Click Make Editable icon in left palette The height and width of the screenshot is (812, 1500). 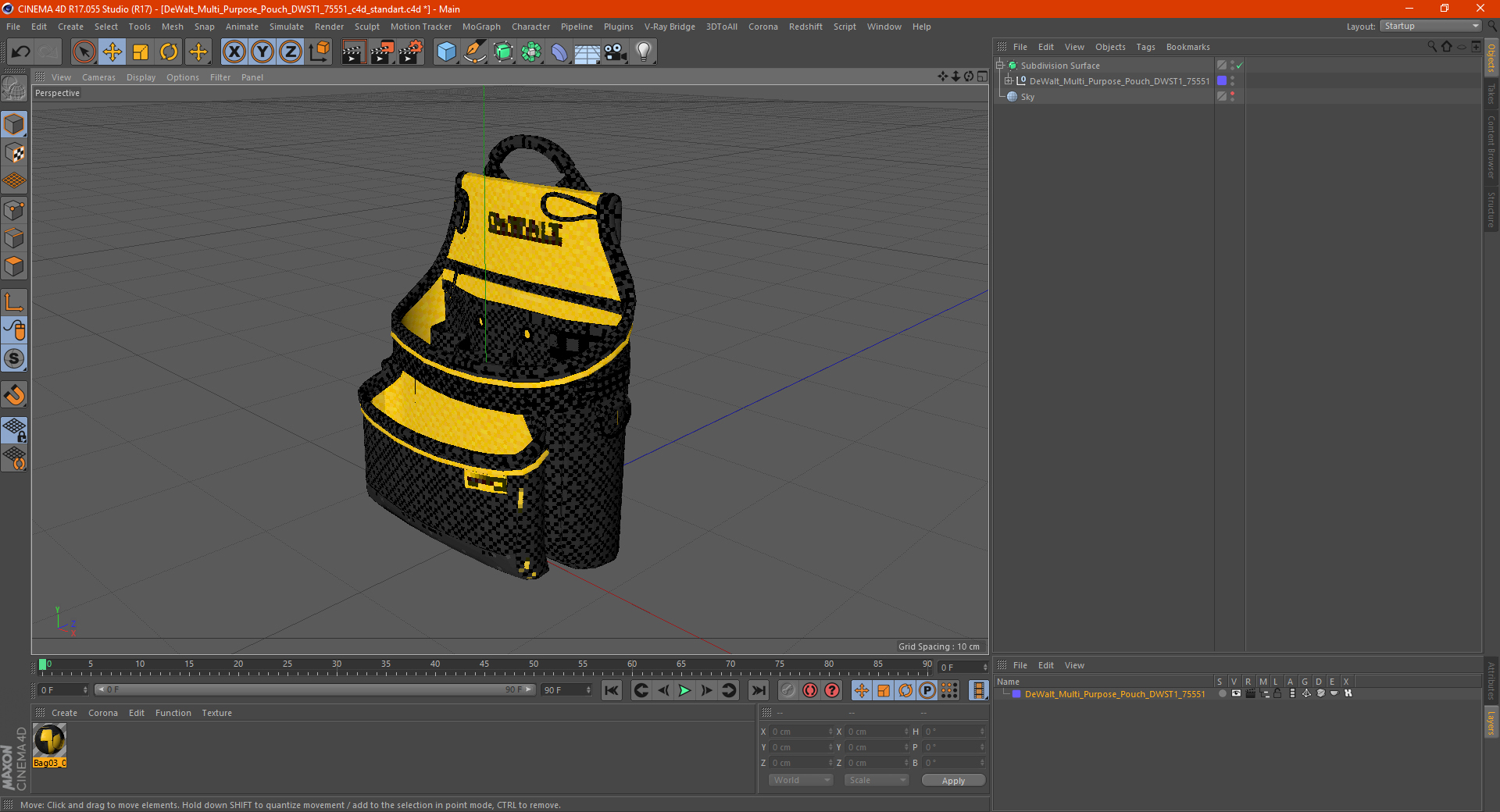click(14, 89)
